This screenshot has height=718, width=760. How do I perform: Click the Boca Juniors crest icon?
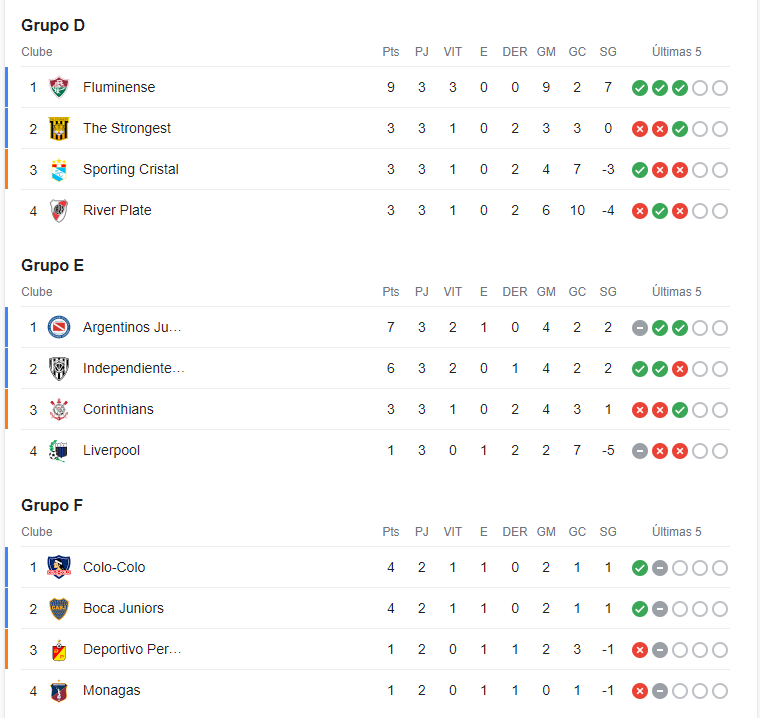pos(59,608)
